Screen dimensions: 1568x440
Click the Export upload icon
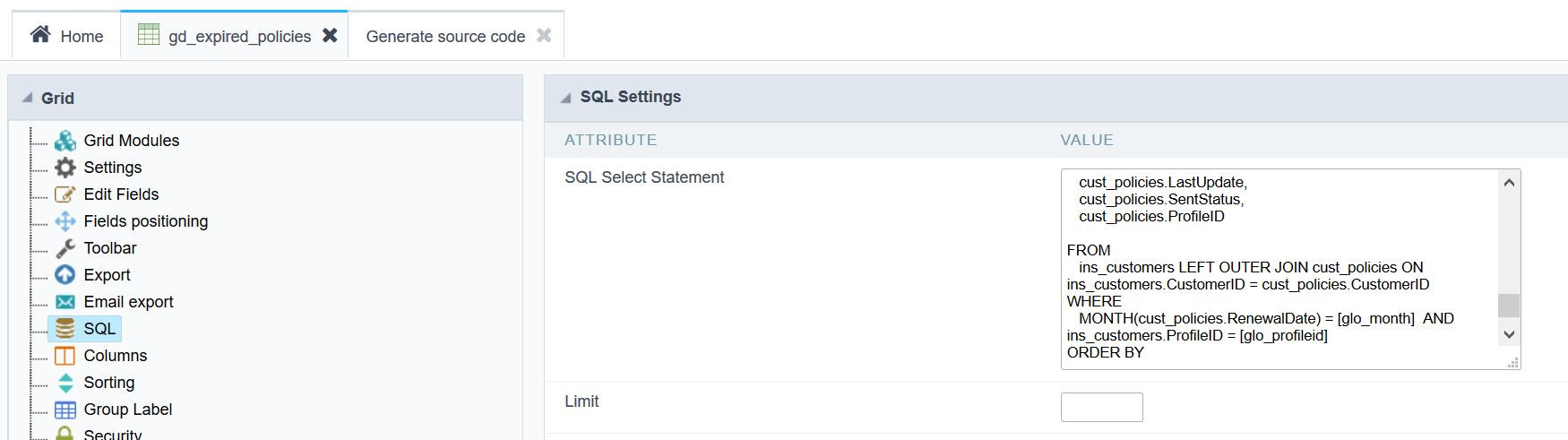click(65, 275)
